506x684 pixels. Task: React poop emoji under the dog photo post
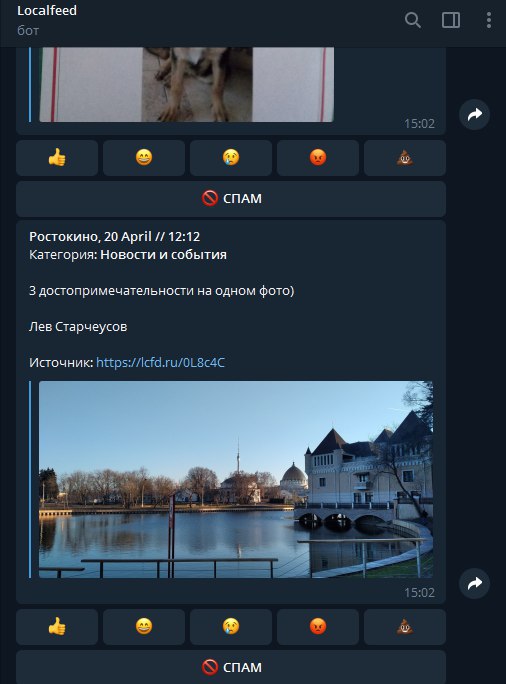(x=405, y=158)
